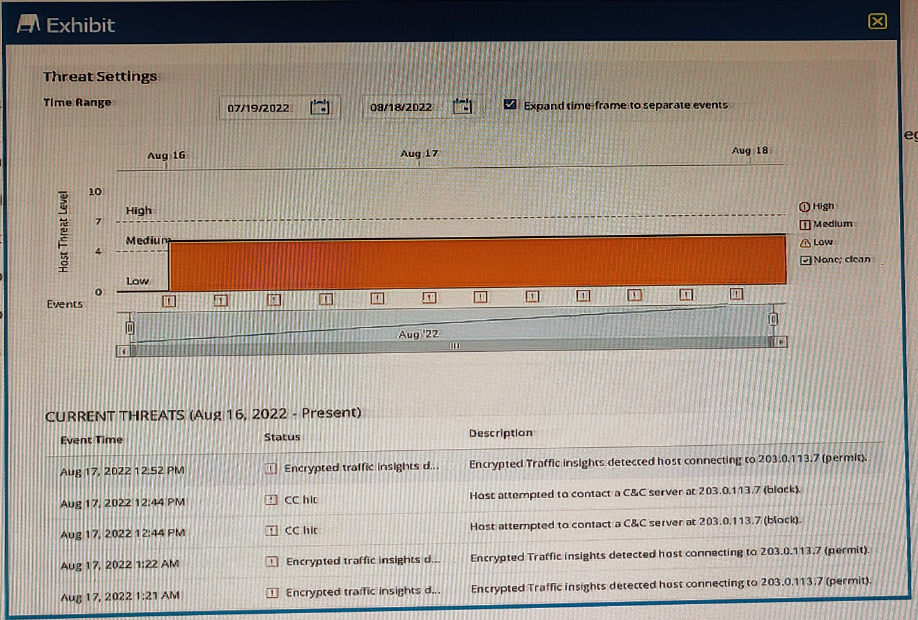Click the right handle of range slider
This screenshot has width=918, height=620.
772,319
